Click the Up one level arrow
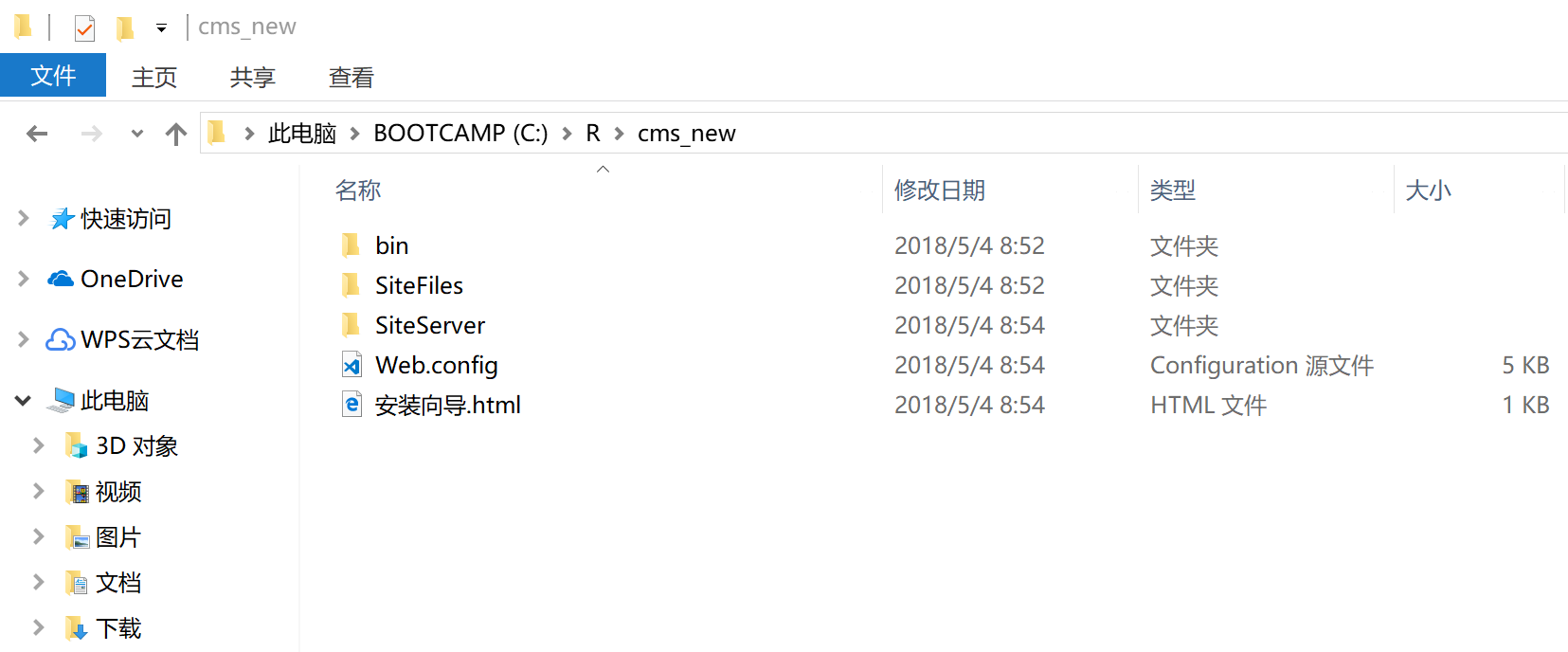 pyautogui.click(x=176, y=134)
